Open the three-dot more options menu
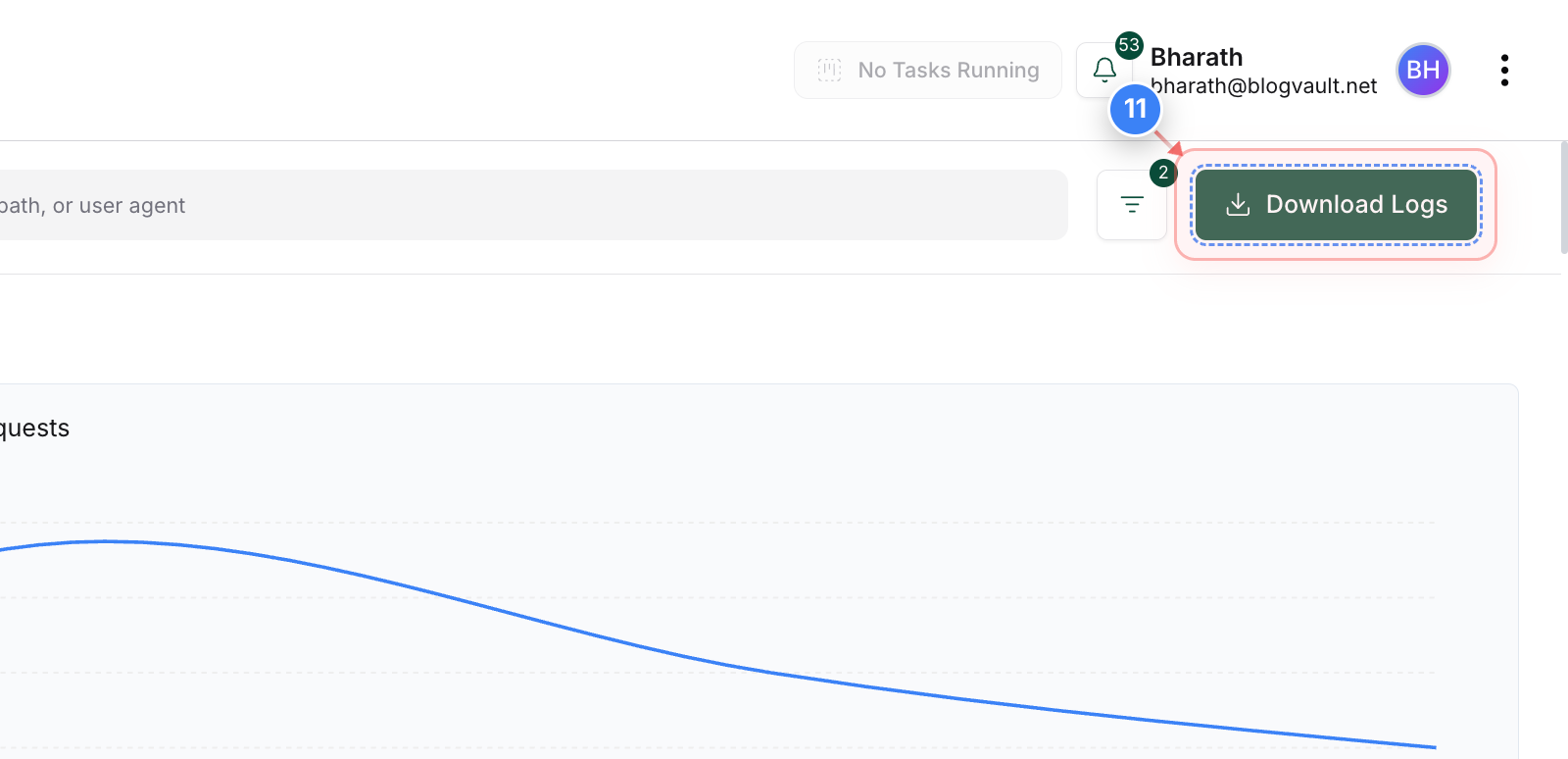Image resolution: width=1568 pixels, height=759 pixels. click(1504, 70)
